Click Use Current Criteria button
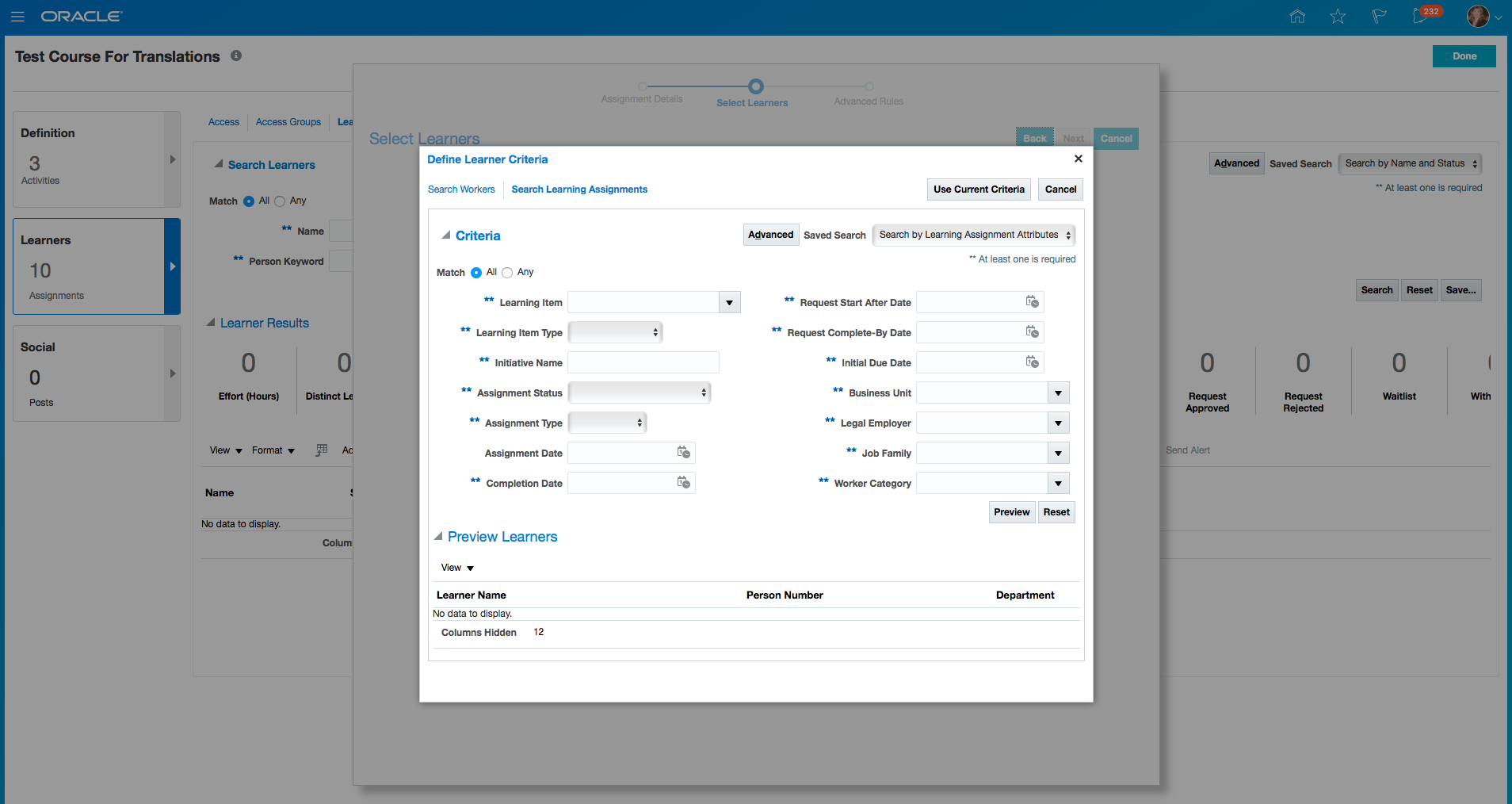This screenshot has height=804, width=1512. [979, 190]
